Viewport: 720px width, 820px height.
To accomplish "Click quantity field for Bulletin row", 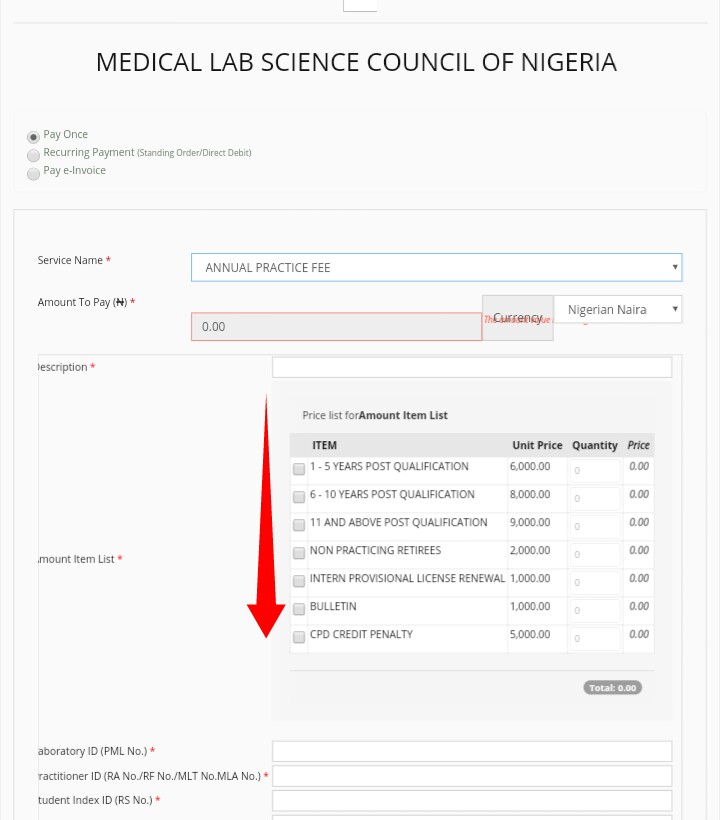I will (595, 610).
